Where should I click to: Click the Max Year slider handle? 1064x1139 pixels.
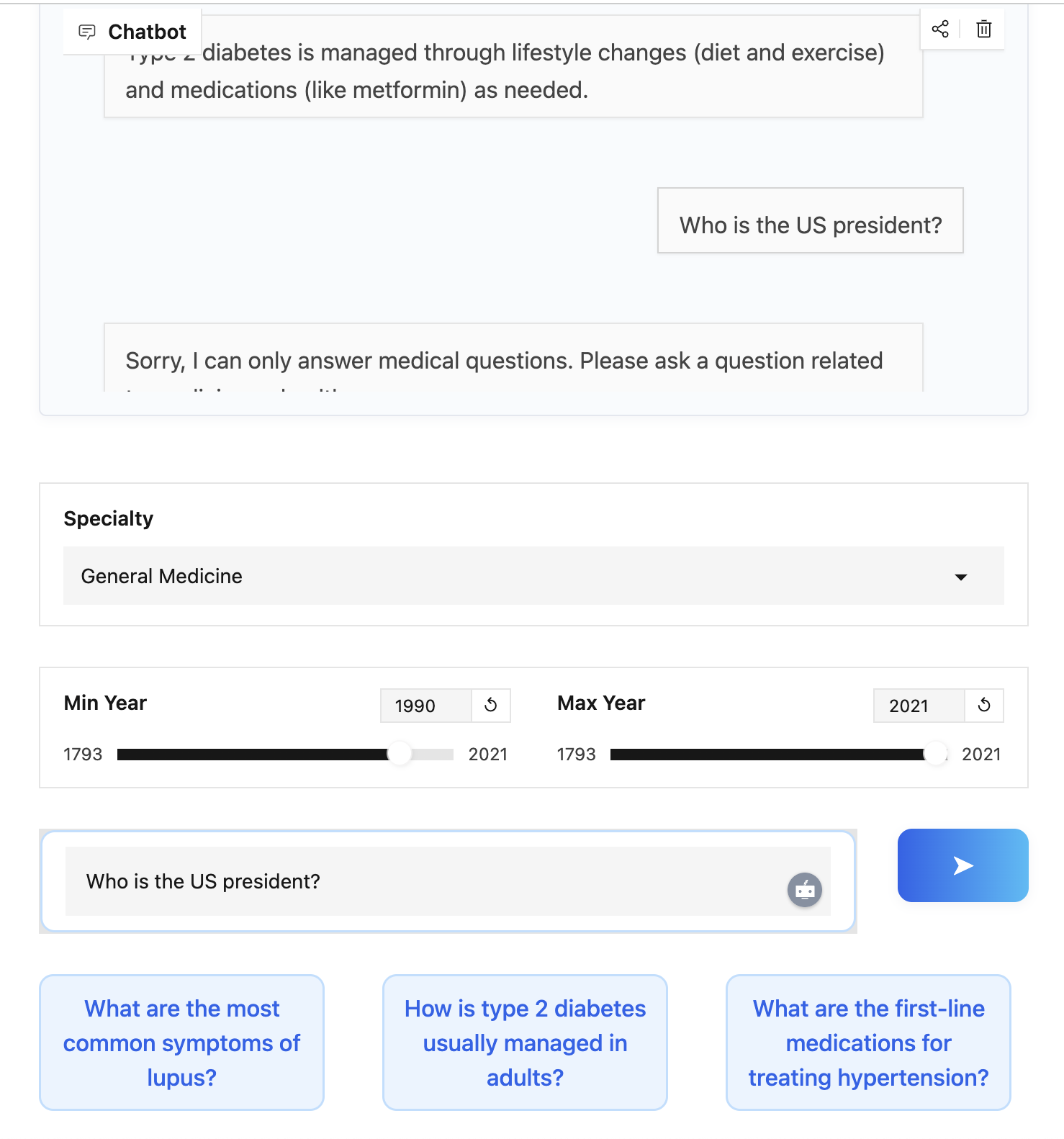pyautogui.click(x=937, y=754)
